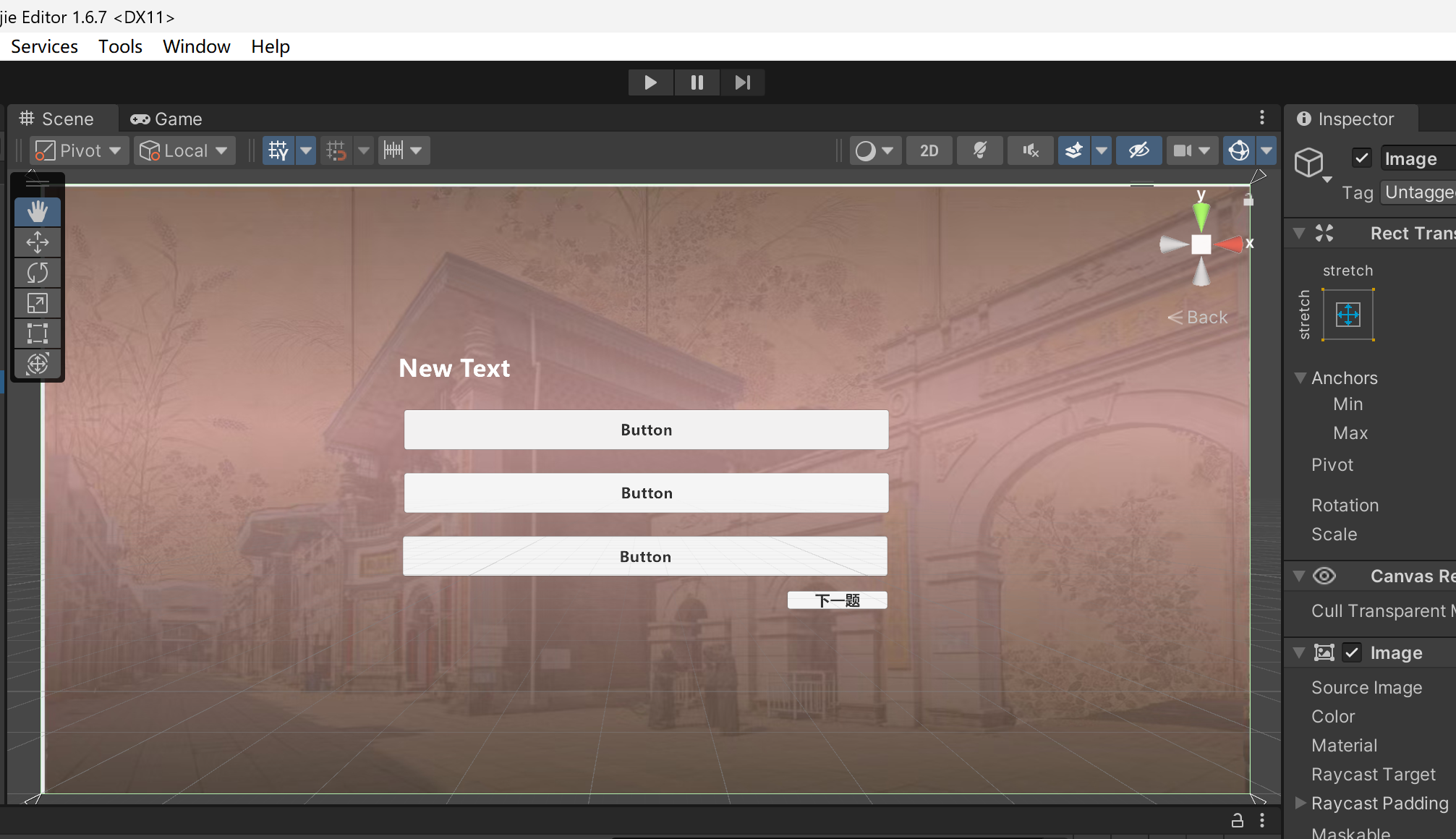Toggle hidden objects visibility eye icon
This screenshot has width=1456, height=839.
click(x=1138, y=150)
